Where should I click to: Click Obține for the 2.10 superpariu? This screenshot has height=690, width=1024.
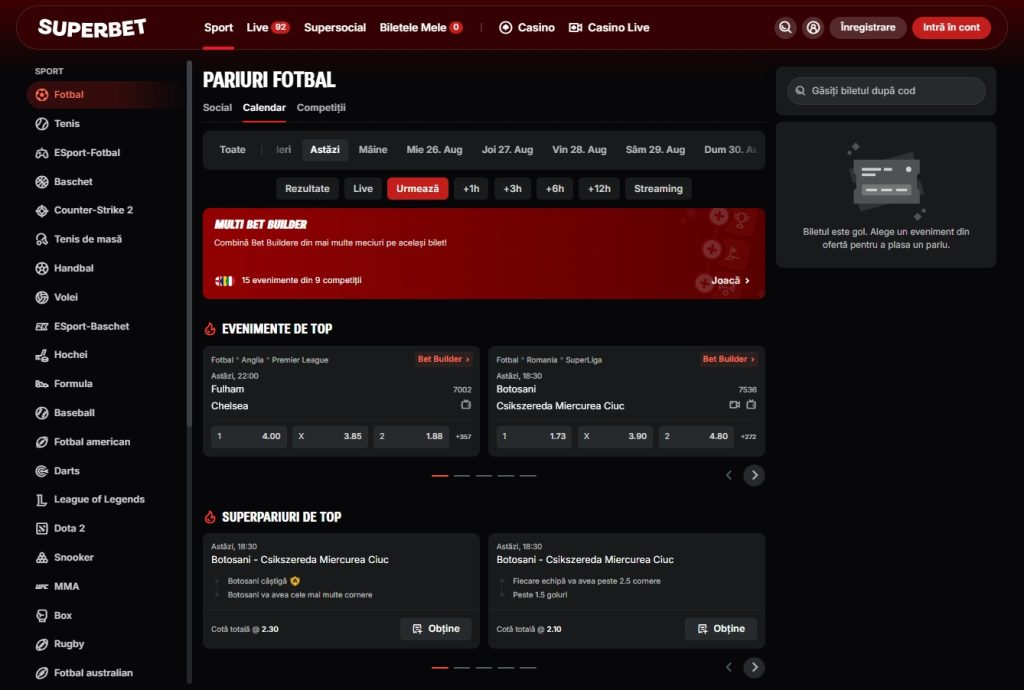coord(721,629)
